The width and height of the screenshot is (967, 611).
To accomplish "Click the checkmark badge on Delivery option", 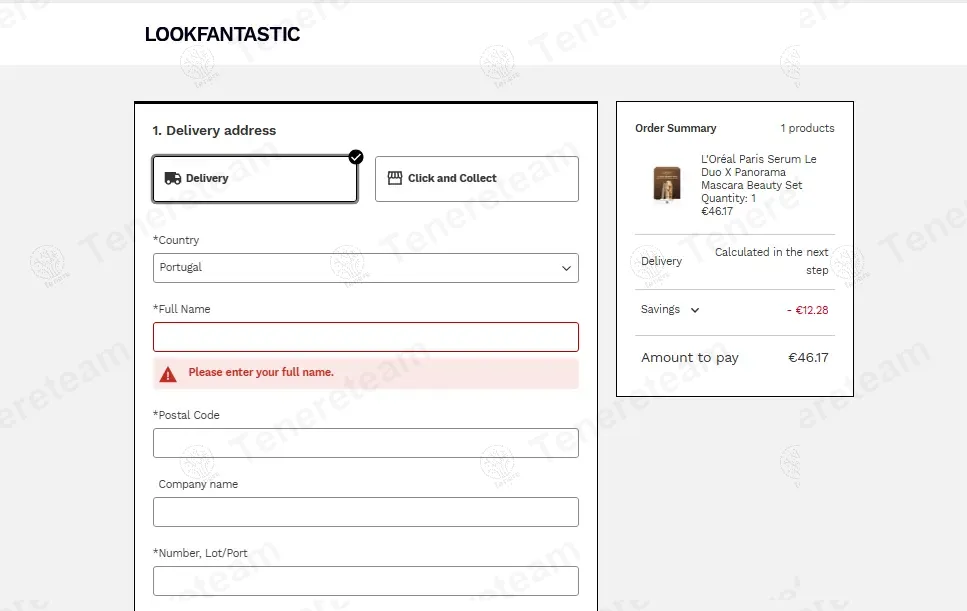I will coord(356,157).
